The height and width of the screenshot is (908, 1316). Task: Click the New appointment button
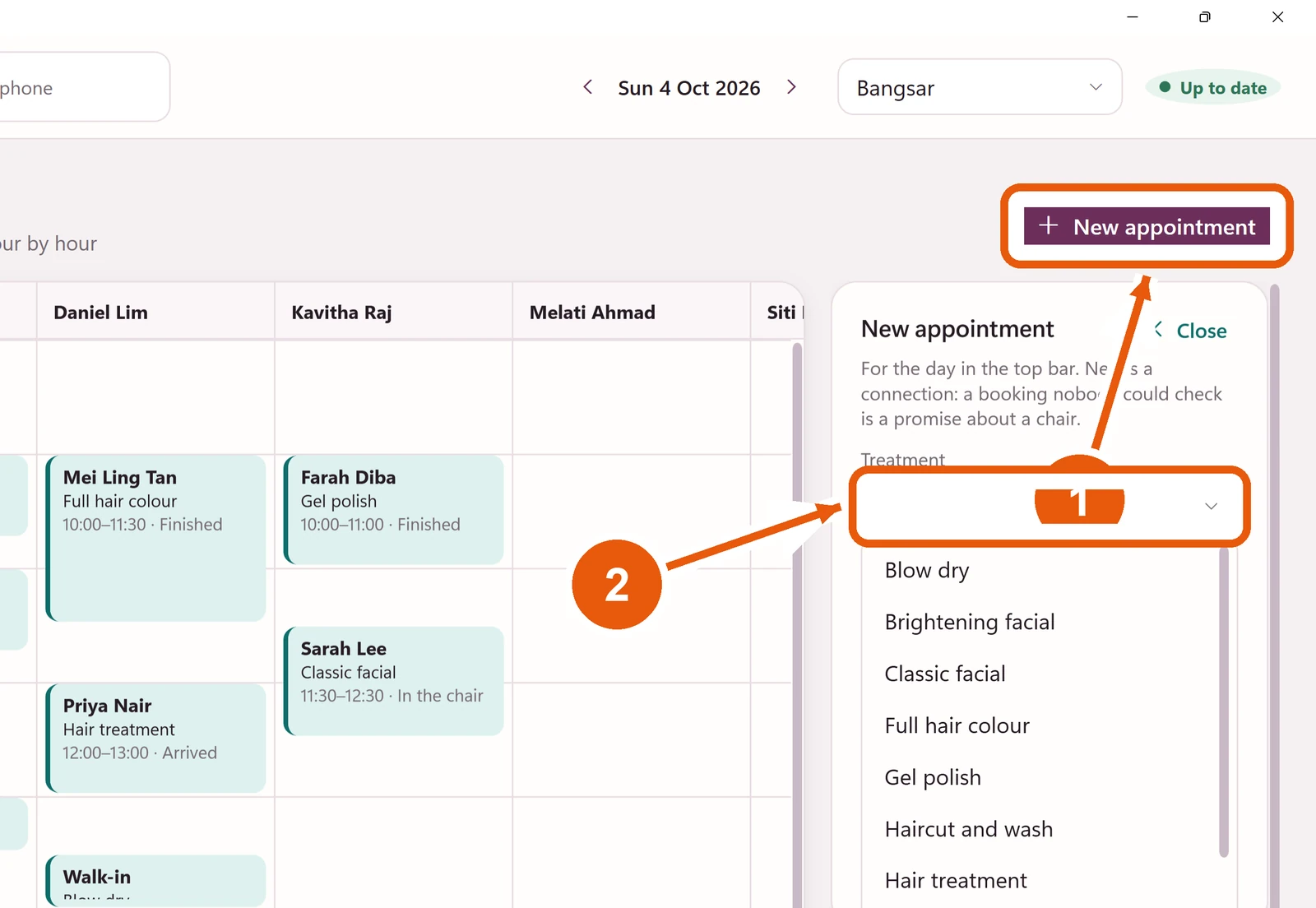(x=1147, y=226)
